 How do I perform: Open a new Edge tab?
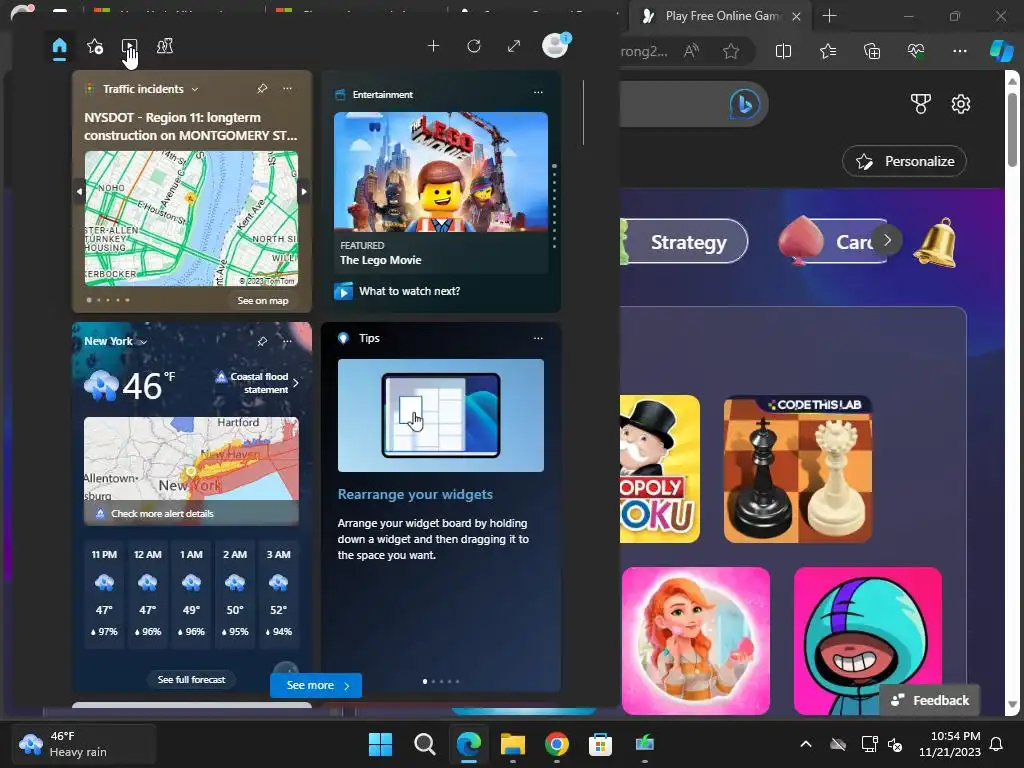coord(829,16)
